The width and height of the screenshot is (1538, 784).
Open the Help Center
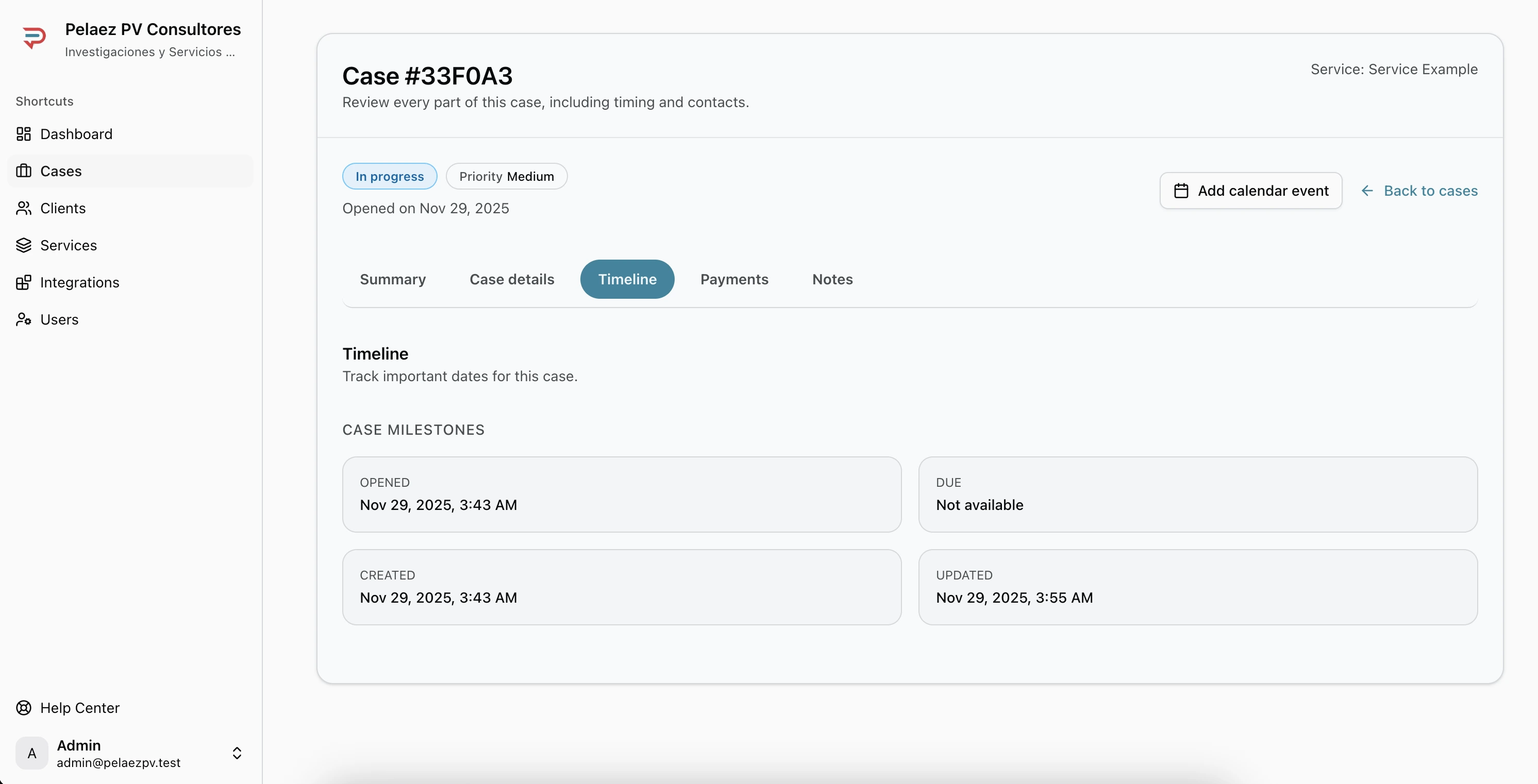(80, 708)
